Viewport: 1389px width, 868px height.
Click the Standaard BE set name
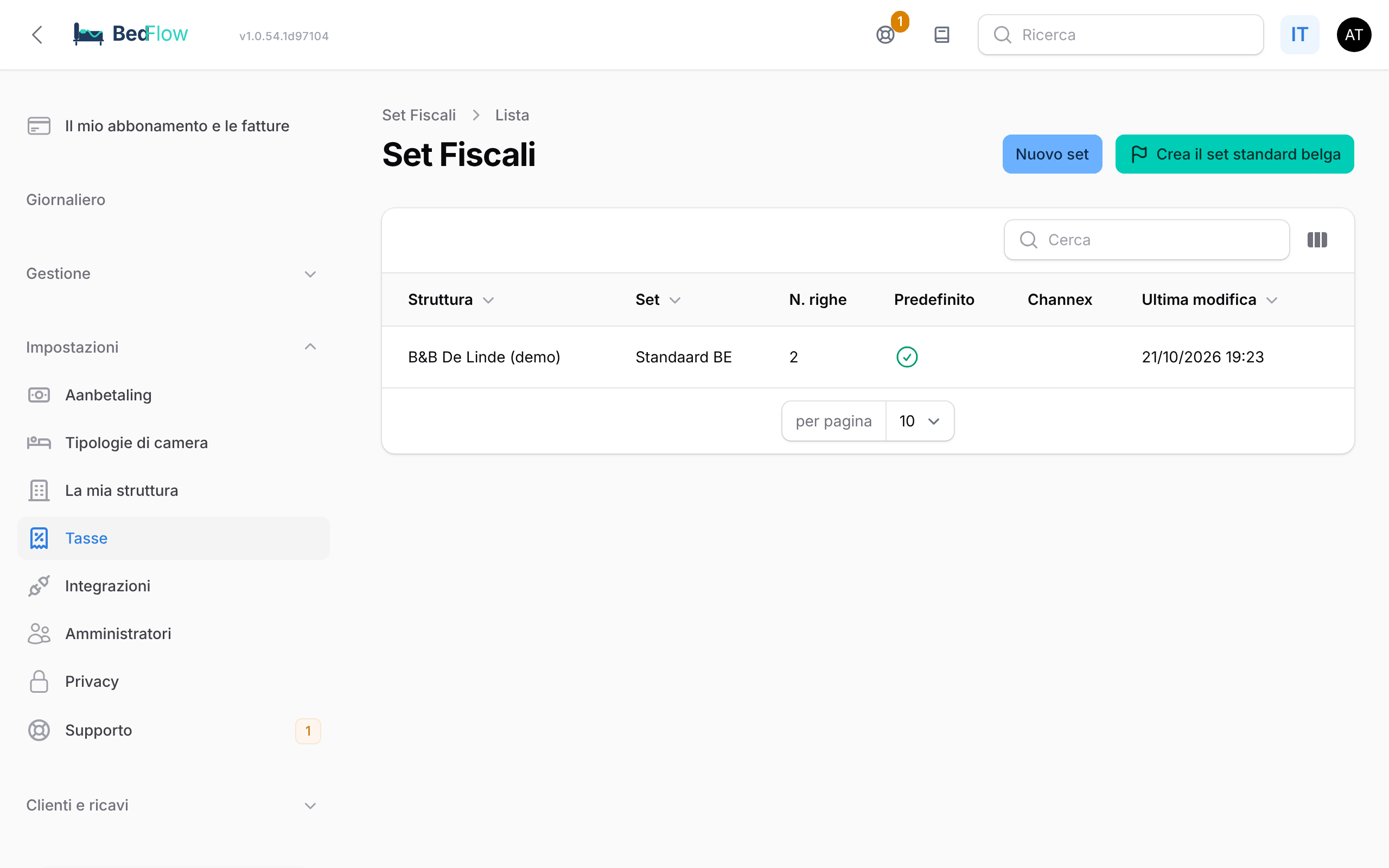[684, 357]
